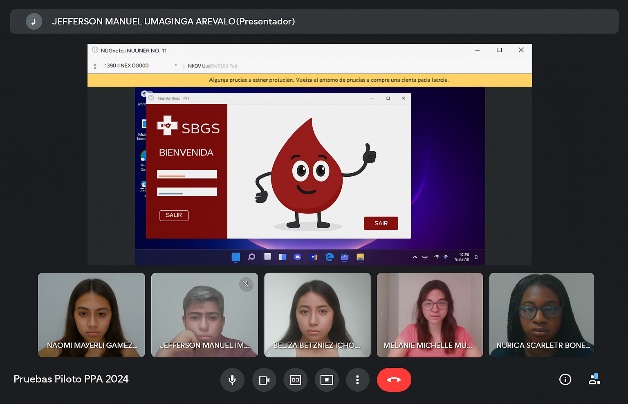Screen dimensions: 628x404
Task: Select Naomi Mayerli Gamez video tile
Action: click(91, 315)
